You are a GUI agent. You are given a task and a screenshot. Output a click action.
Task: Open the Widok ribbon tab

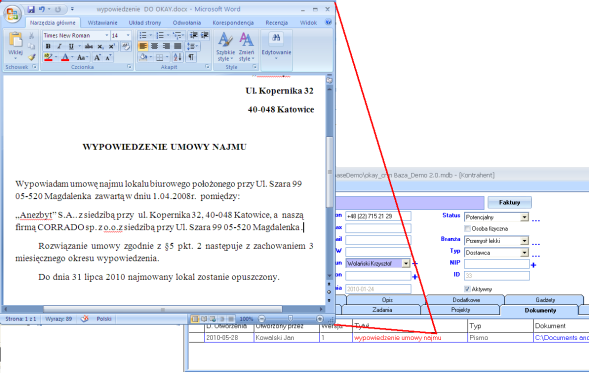click(x=308, y=23)
